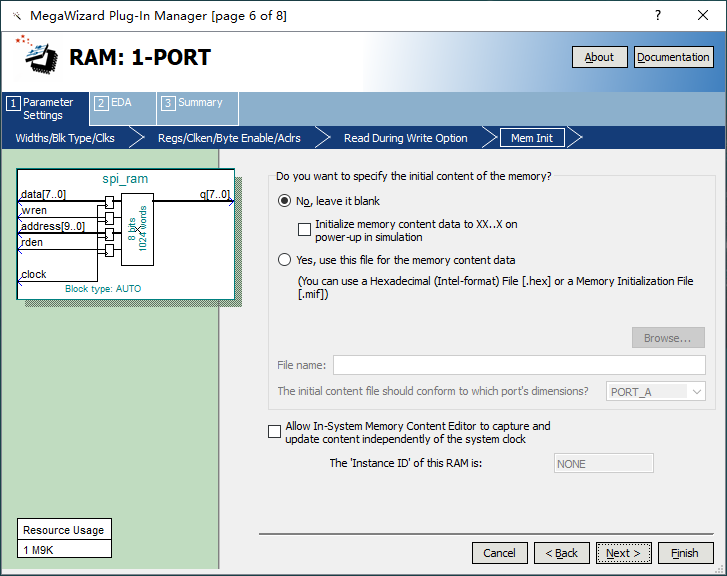Click the File name input field
The width and height of the screenshot is (727, 576).
click(x=518, y=365)
